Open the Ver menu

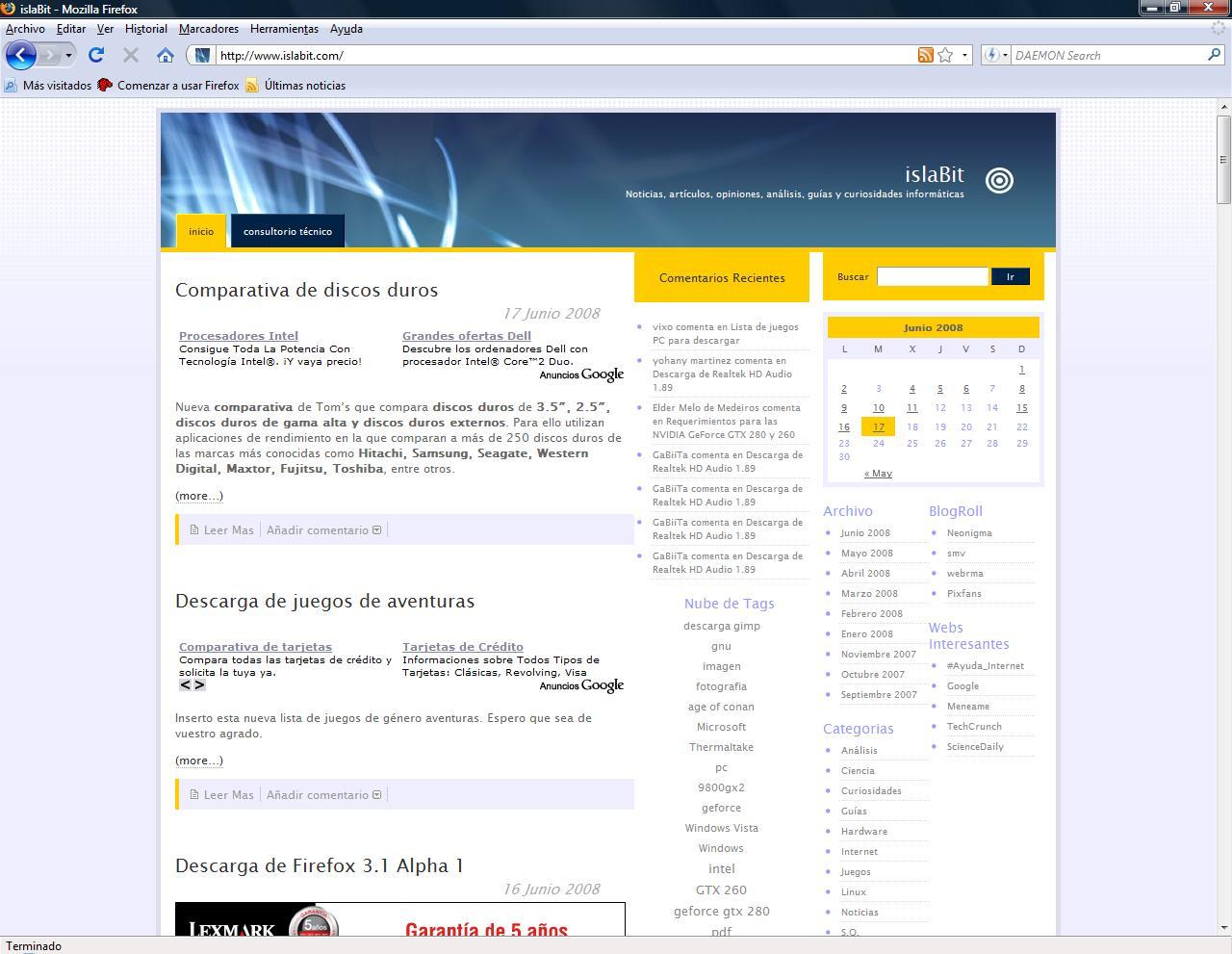105,29
